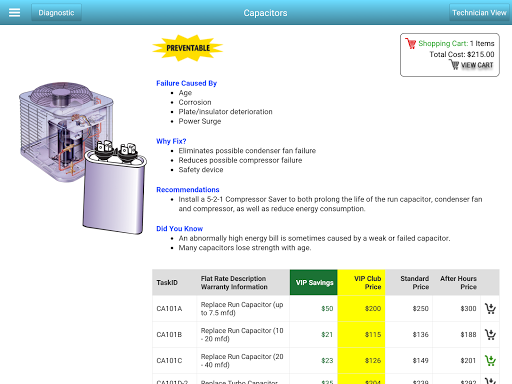
Task: Switch to Technician View
Action: [x=479, y=13]
